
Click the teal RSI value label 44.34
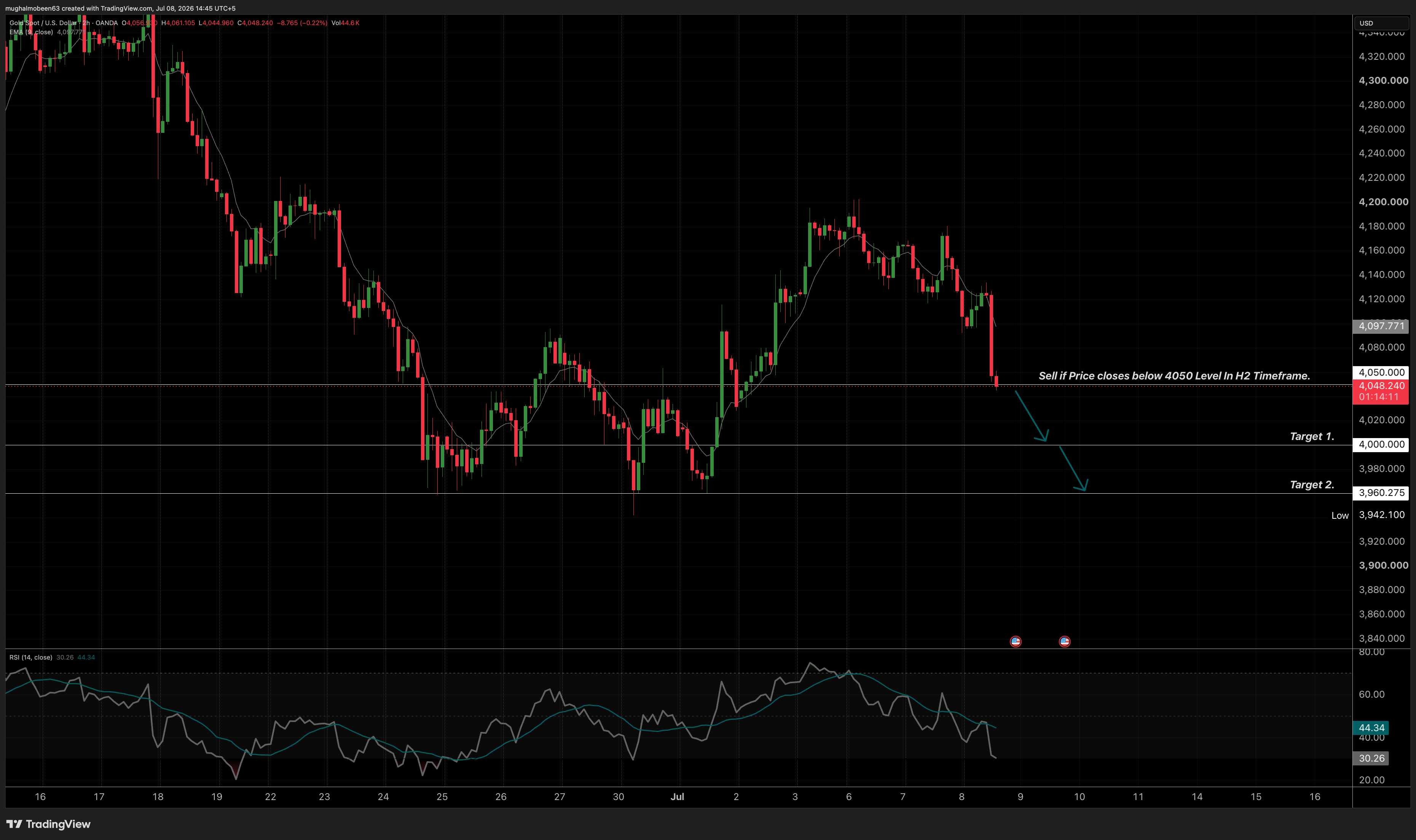pyautogui.click(x=1371, y=728)
